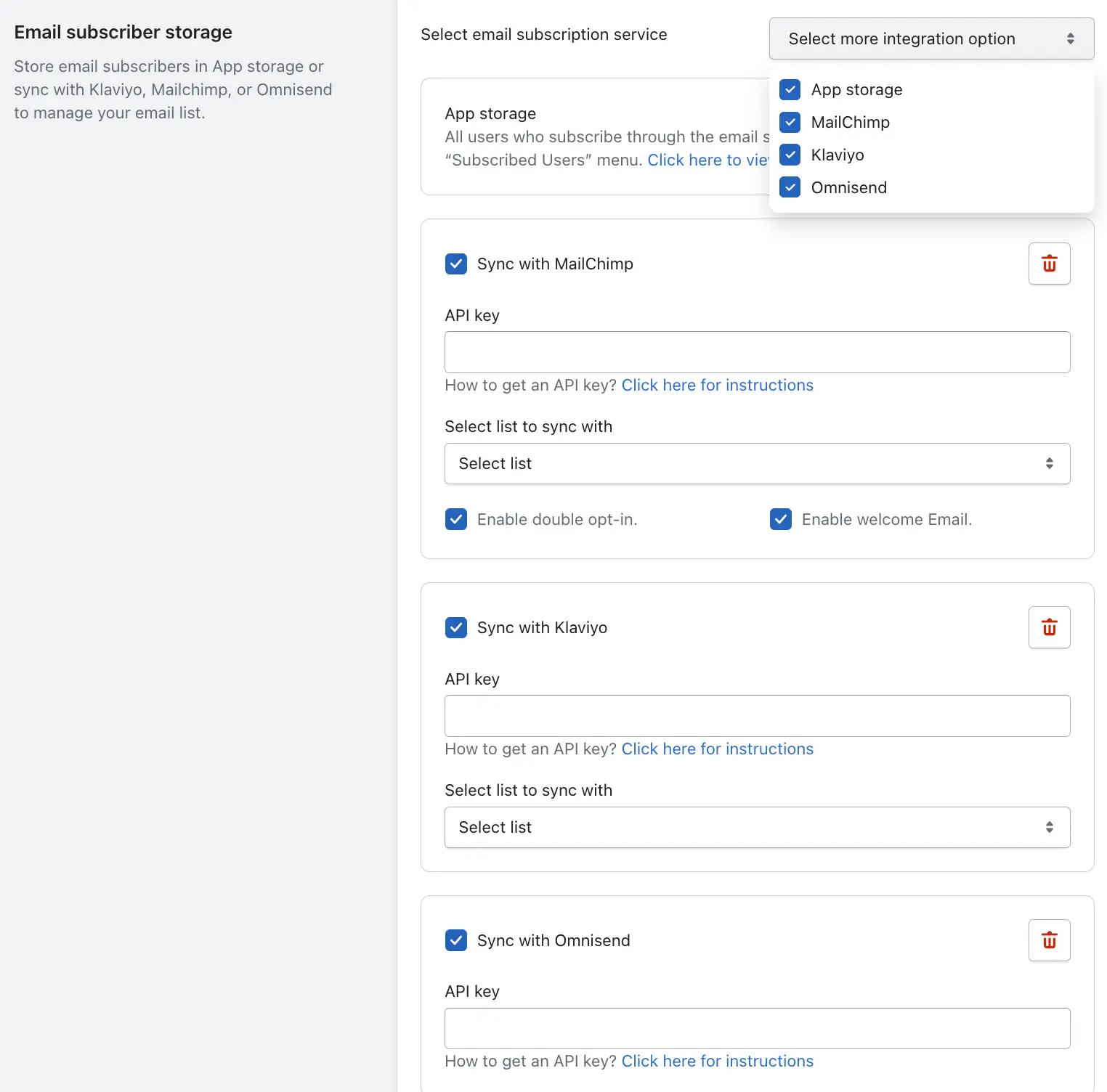Delete the Klaviyo sync integration
The height and width of the screenshot is (1092, 1107).
[x=1049, y=627]
